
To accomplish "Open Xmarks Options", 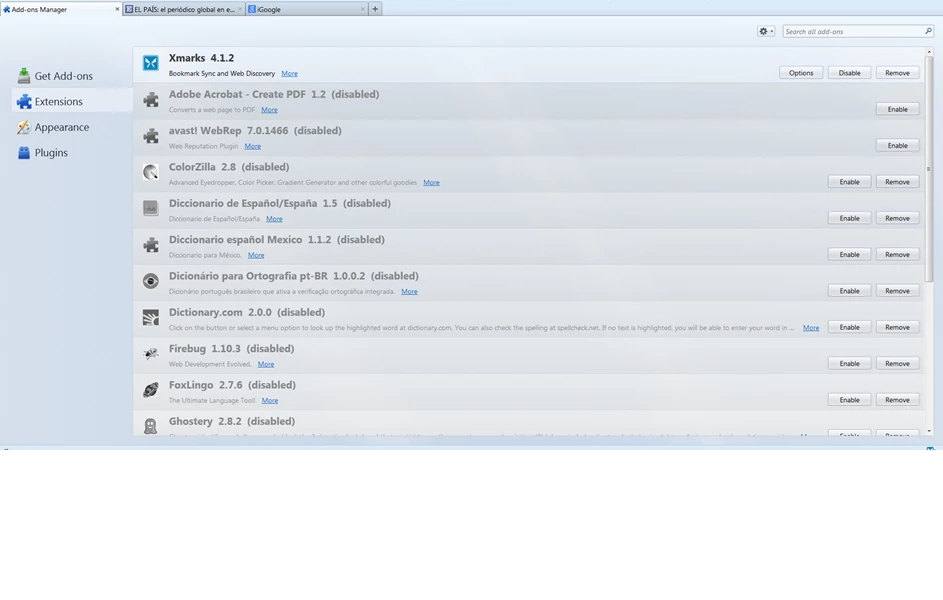I will [801, 73].
